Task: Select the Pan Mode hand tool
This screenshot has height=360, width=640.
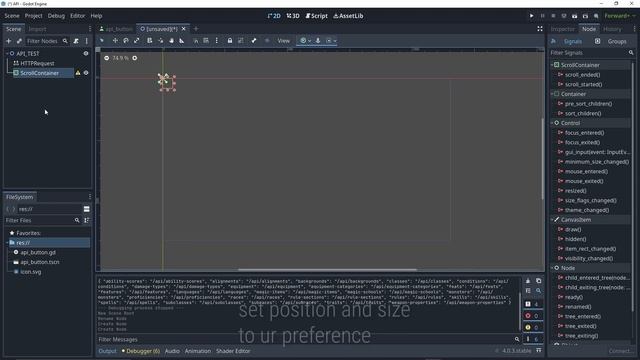Action: tap(171, 40)
